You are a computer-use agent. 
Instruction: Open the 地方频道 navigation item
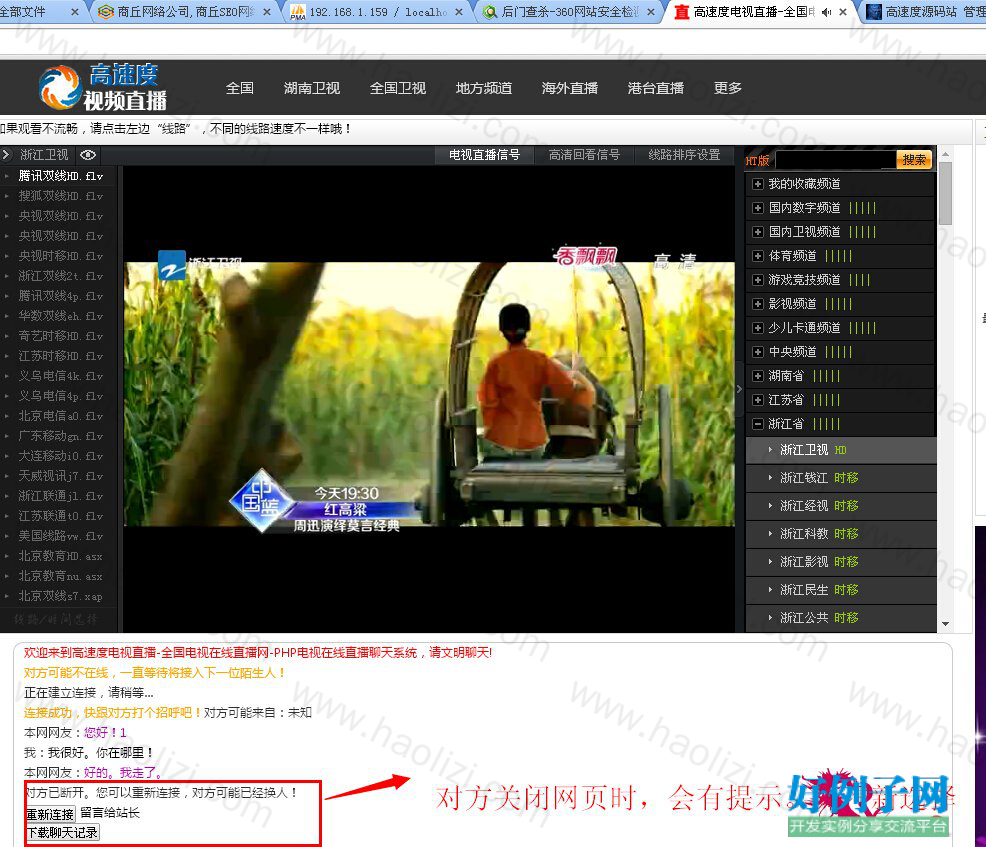pos(484,88)
